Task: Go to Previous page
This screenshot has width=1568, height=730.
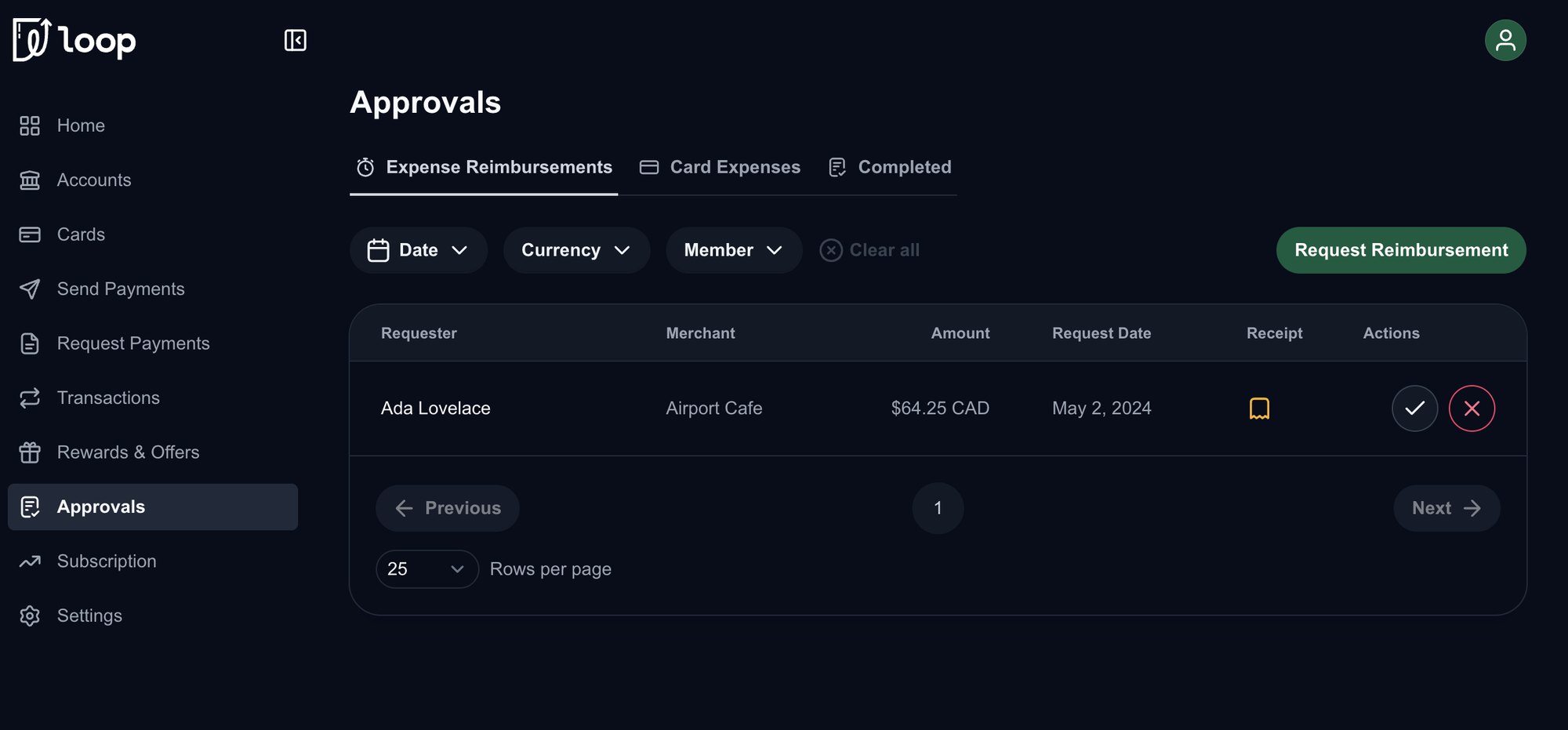Action: [448, 508]
